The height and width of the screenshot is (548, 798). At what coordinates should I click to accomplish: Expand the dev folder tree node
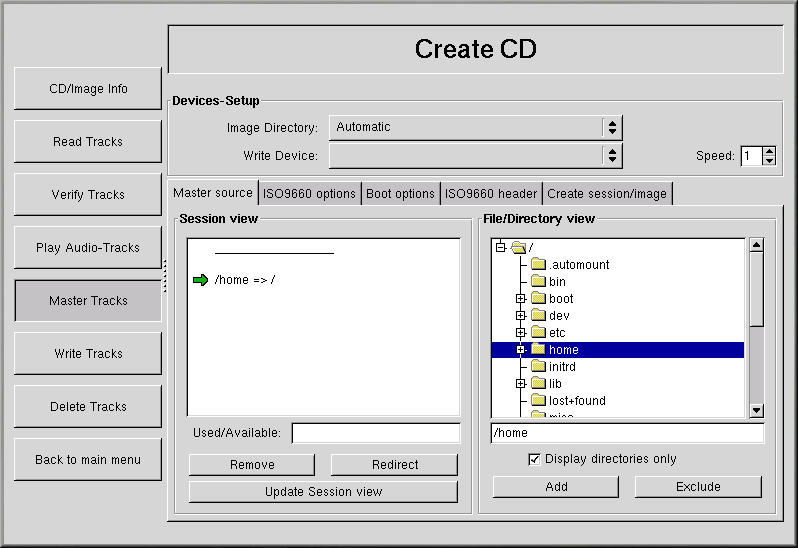pos(520,316)
